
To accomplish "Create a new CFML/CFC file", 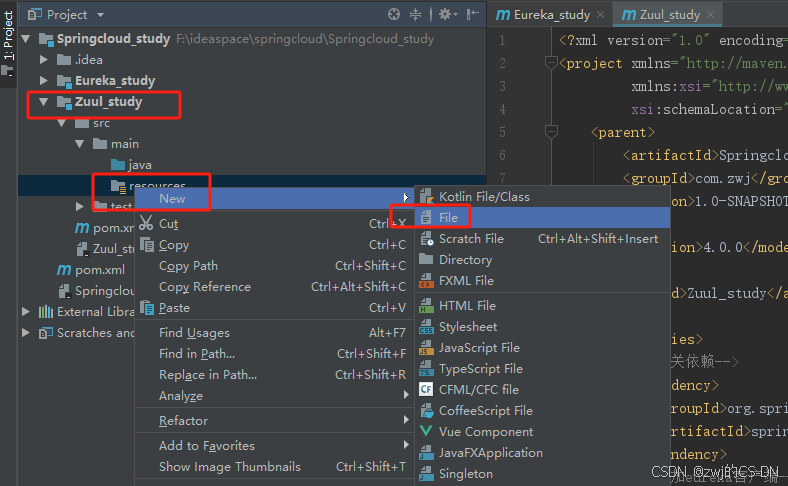I will 543,390.
